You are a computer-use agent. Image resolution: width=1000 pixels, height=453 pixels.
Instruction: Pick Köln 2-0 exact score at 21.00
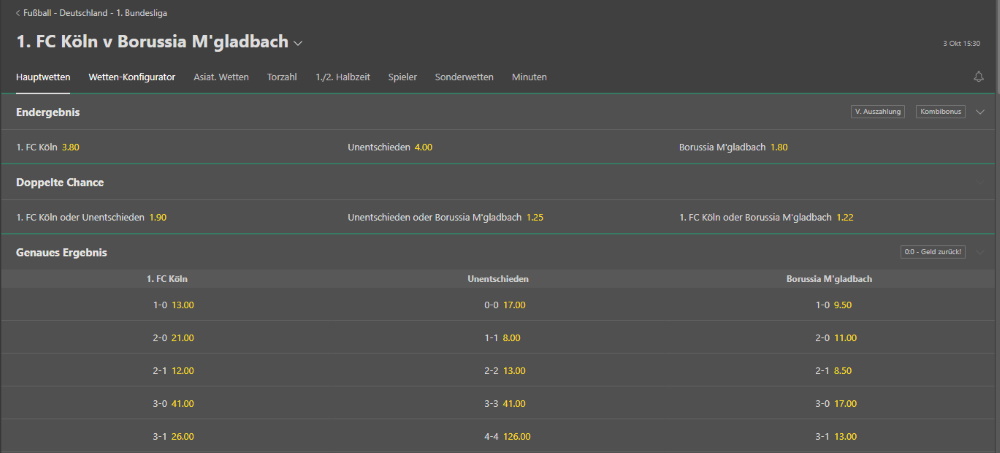click(173, 338)
